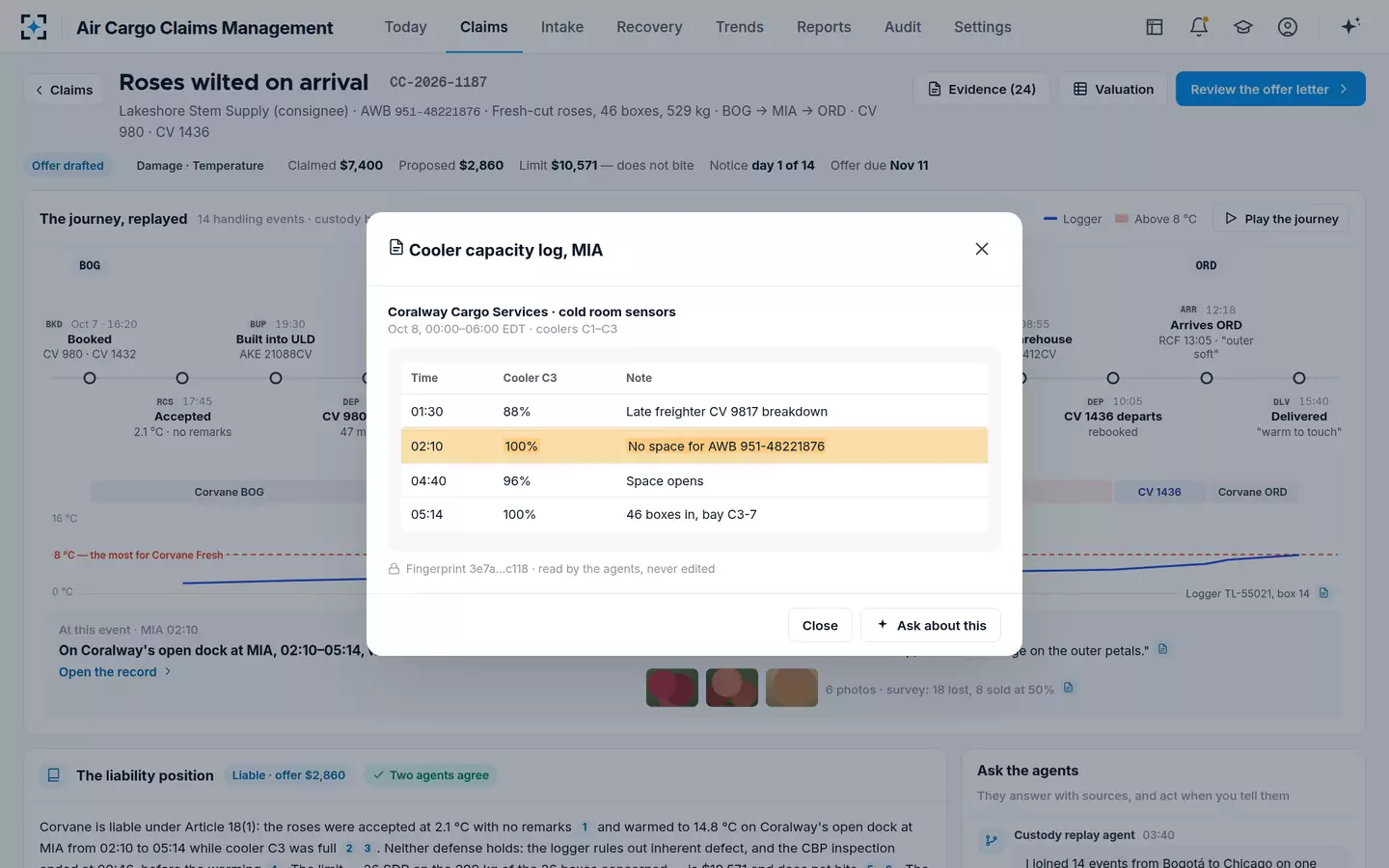Click 'Late freighter CV 9817 breakdown' note
This screenshot has height=868, width=1389.
click(x=726, y=412)
